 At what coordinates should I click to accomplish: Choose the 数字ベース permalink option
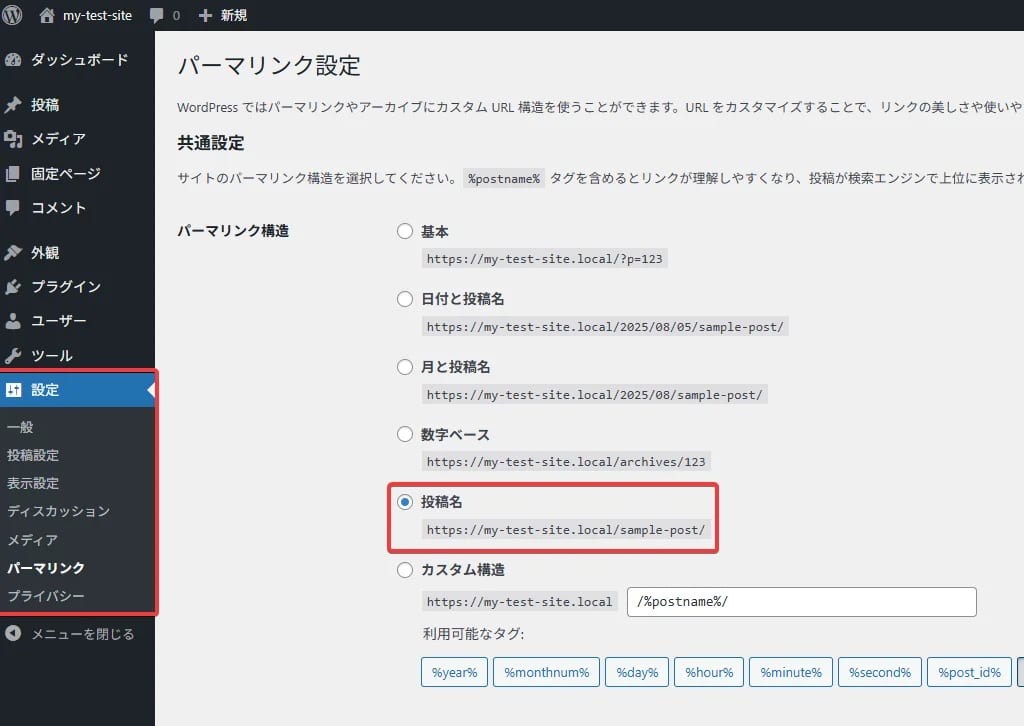(x=405, y=434)
